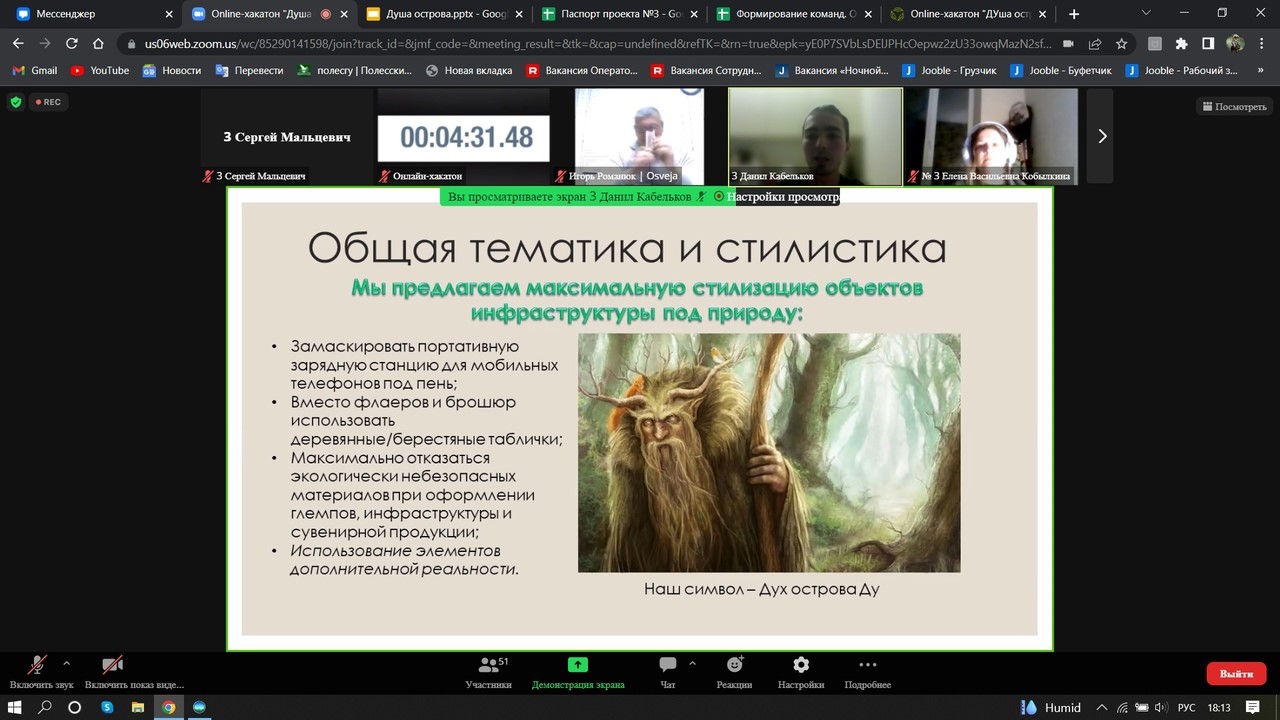Open Windows taskbar search

coord(45,707)
